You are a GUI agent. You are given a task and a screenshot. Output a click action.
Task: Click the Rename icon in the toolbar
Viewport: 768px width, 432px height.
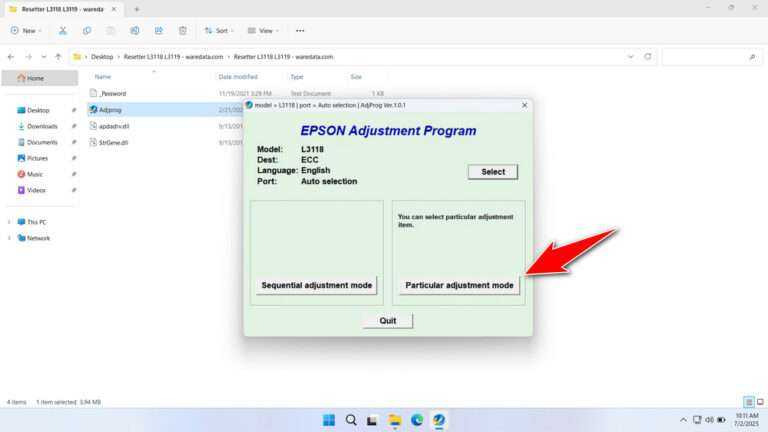(134, 31)
